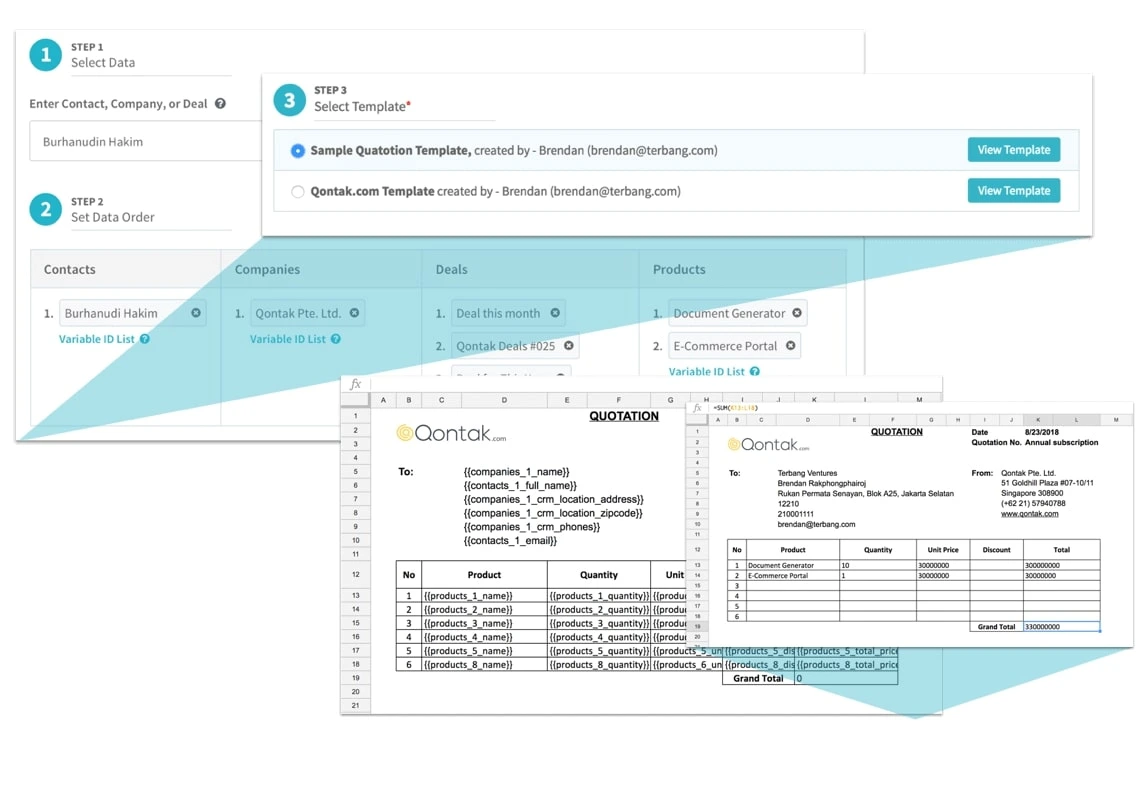Click help icon next to Products Variable ID List
1148x788 pixels.
pyautogui.click(x=755, y=371)
